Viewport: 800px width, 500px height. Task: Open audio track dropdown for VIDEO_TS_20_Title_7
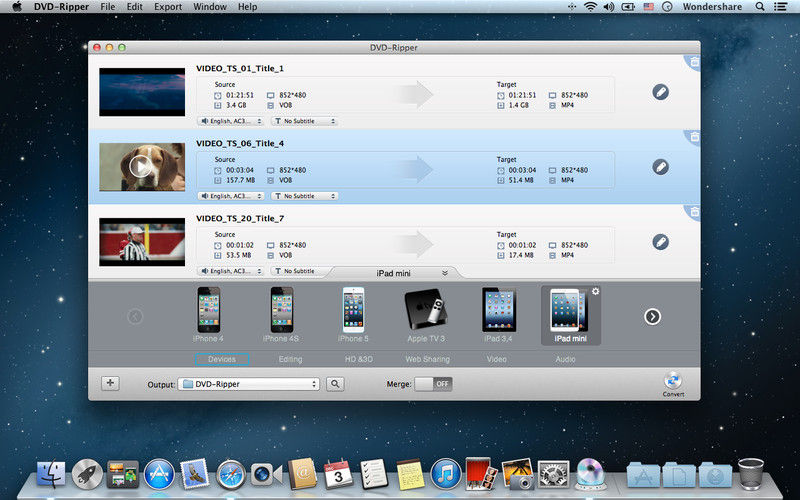(231, 271)
